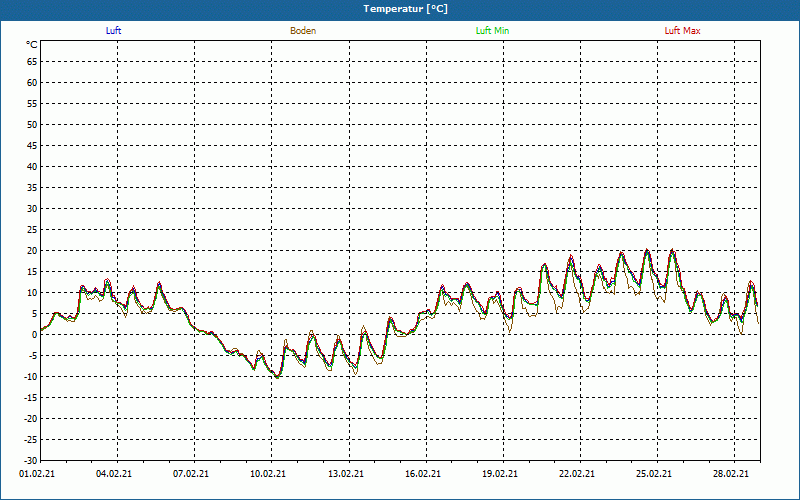Click the 16.02.21 date label
This screenshot has width=800, height=500.
click(423, 473)
